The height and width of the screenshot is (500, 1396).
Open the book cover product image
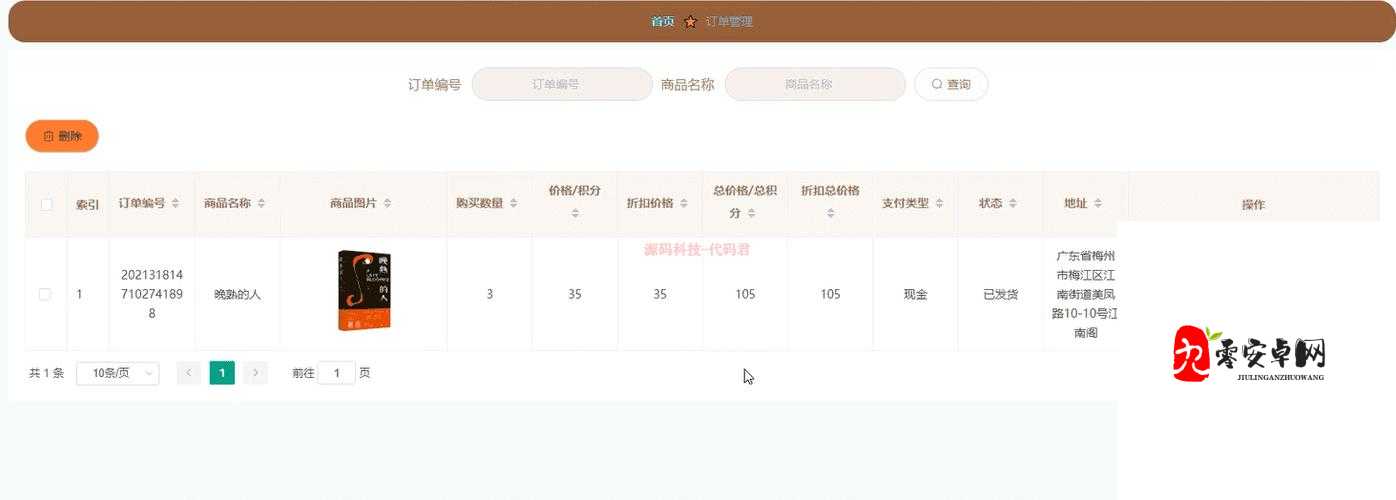pos(364,291)
